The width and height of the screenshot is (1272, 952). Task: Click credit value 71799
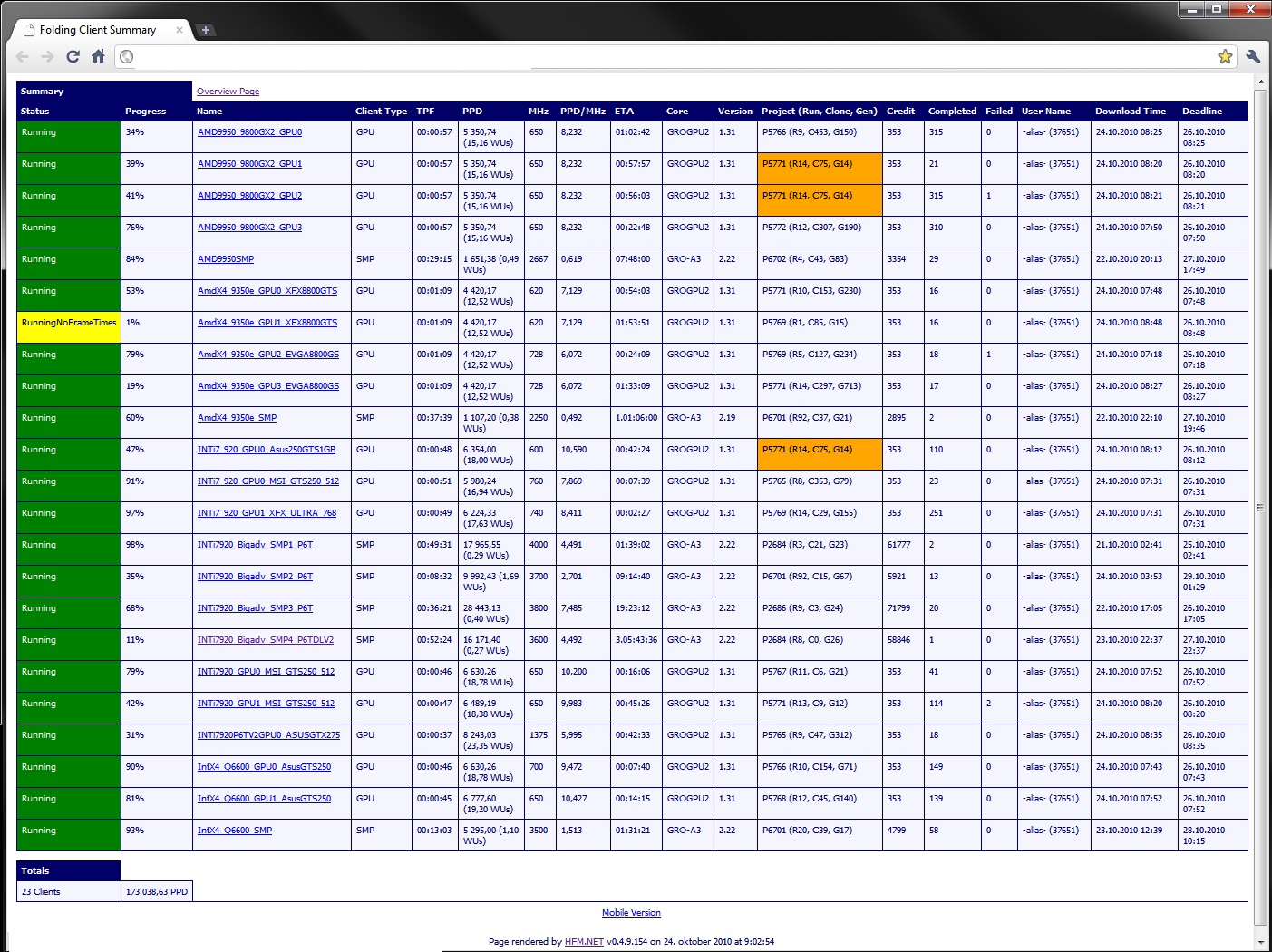click(x=898, y=608)
